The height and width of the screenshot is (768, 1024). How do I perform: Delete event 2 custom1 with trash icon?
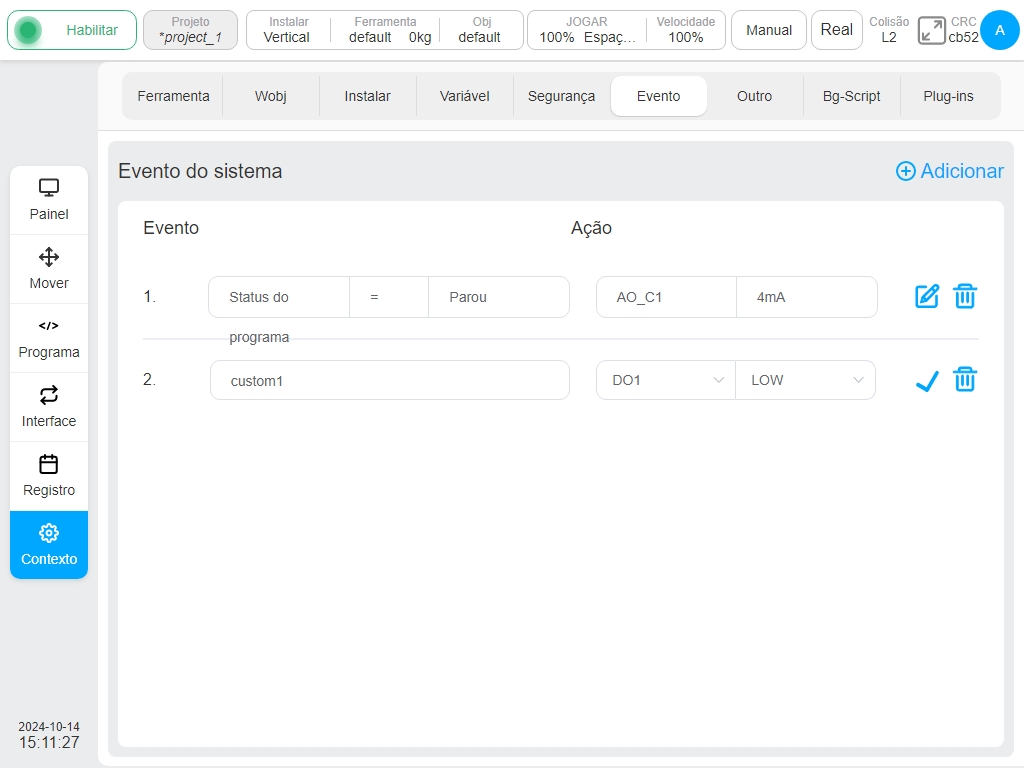point(965,379)
